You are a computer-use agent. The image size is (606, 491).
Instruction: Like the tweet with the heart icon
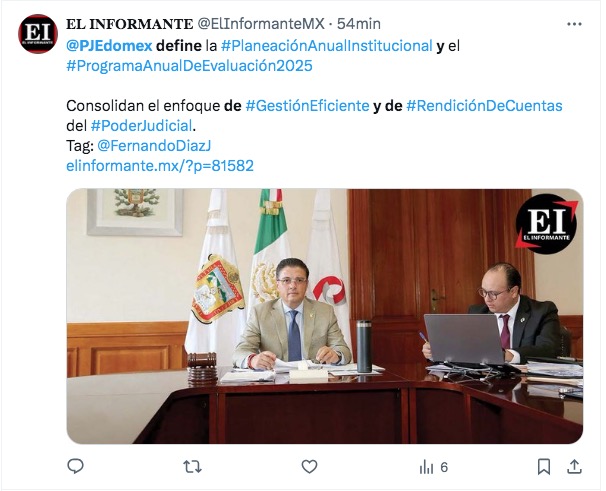pos(309,467)
